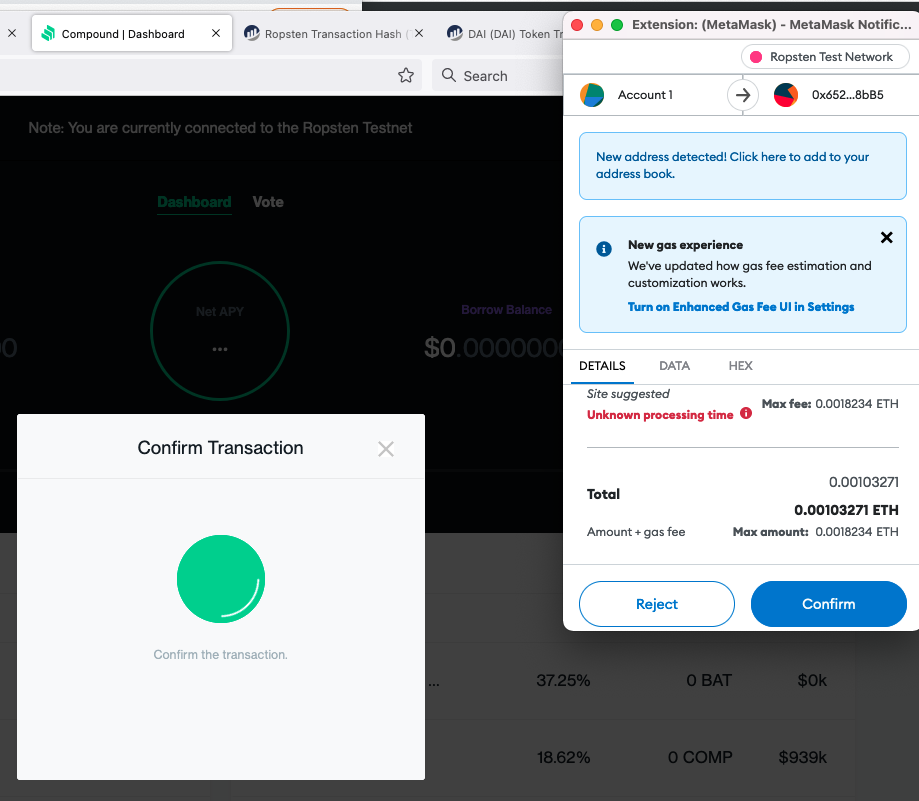Open the Dashboard link in Compound header

click(194, 202)
